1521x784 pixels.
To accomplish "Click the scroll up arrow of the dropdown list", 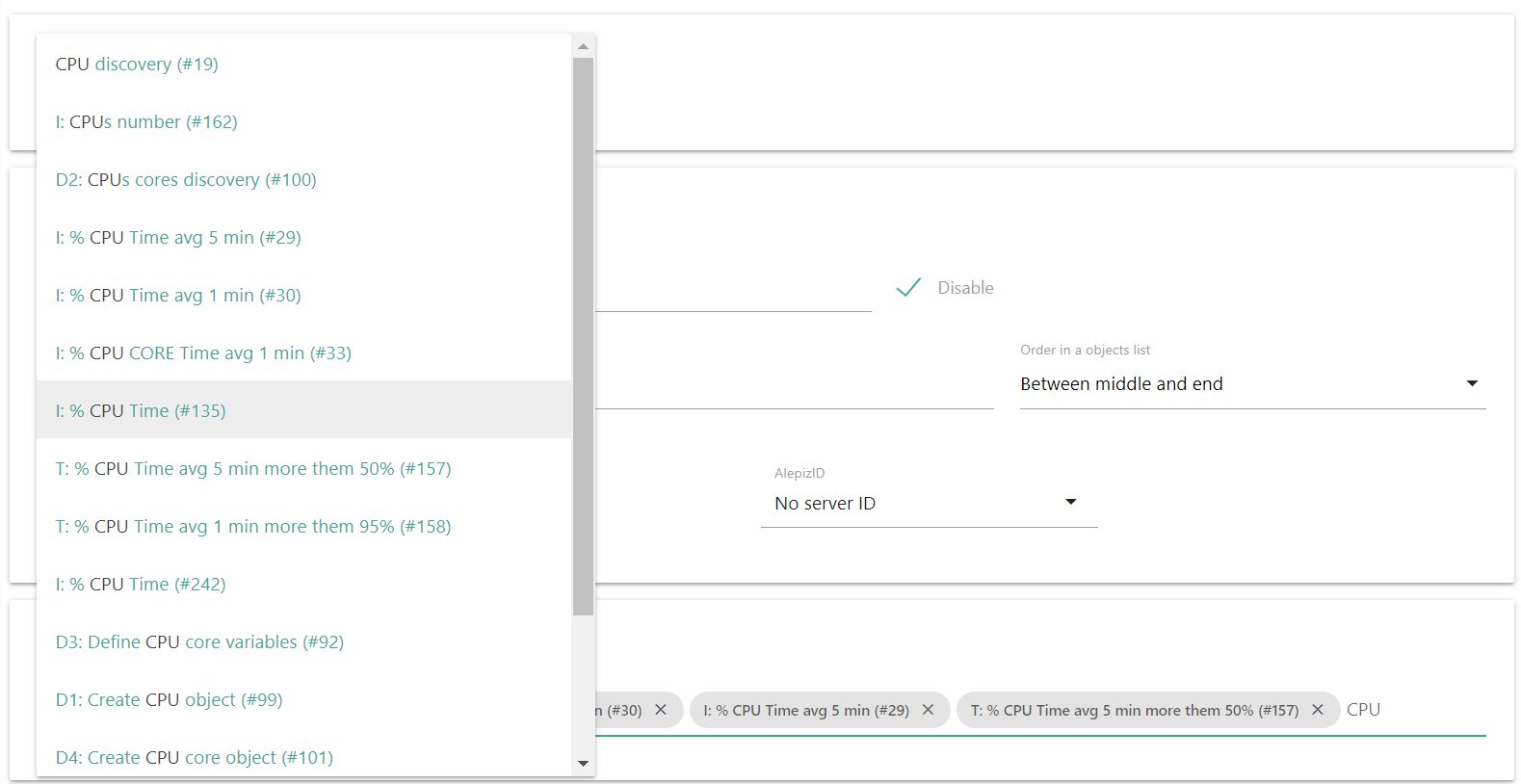I will pos(583,46).
